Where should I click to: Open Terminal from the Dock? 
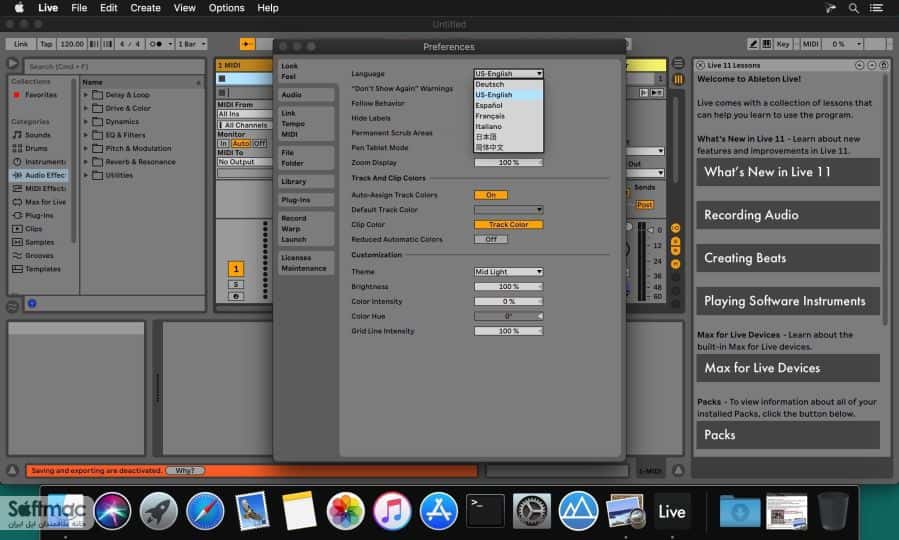pyautogui.click(x=485, y=511)
